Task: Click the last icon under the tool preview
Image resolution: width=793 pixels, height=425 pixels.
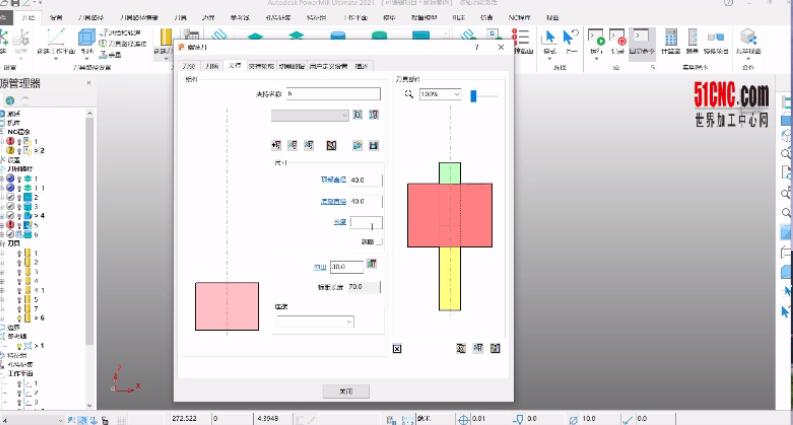Action: 494,348
